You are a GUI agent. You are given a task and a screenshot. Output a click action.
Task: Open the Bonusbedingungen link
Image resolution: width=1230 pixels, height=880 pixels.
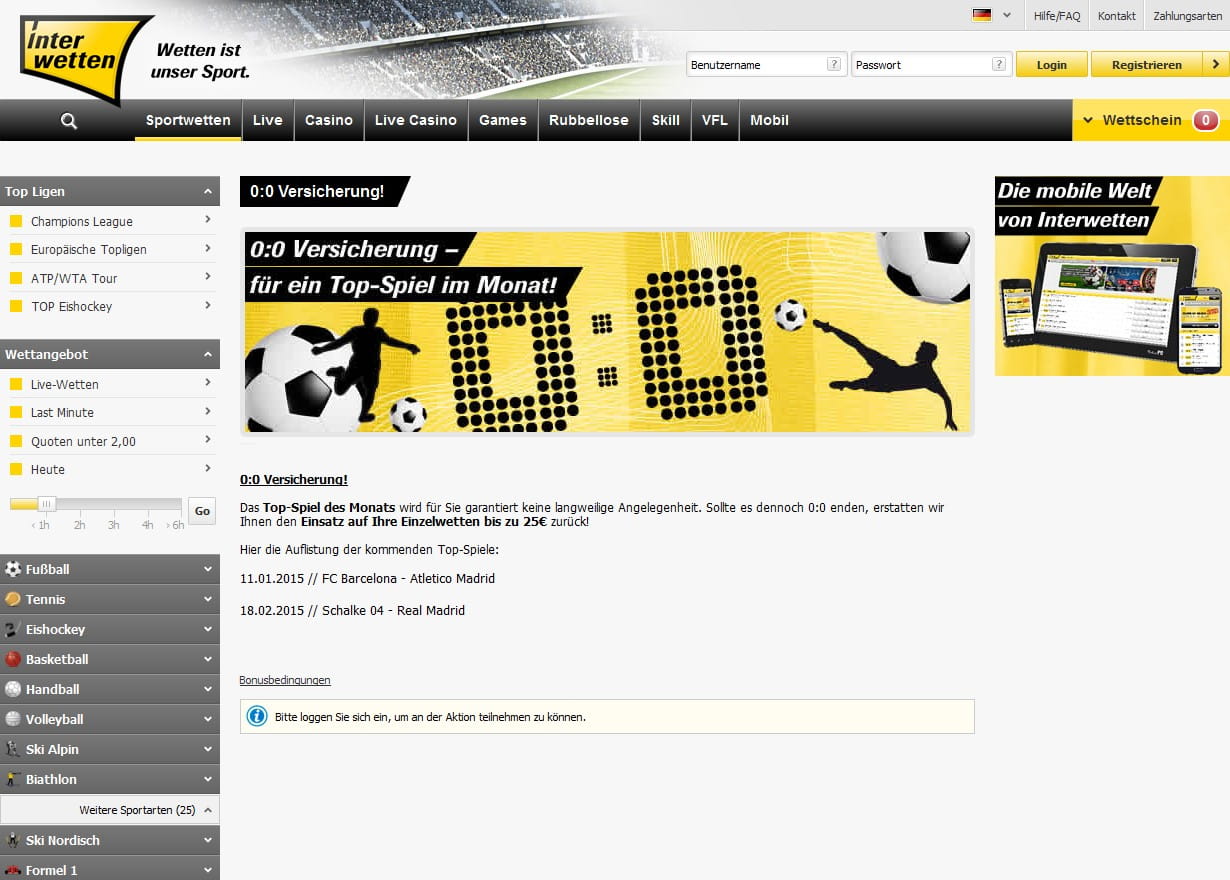(x=285, y=680)
